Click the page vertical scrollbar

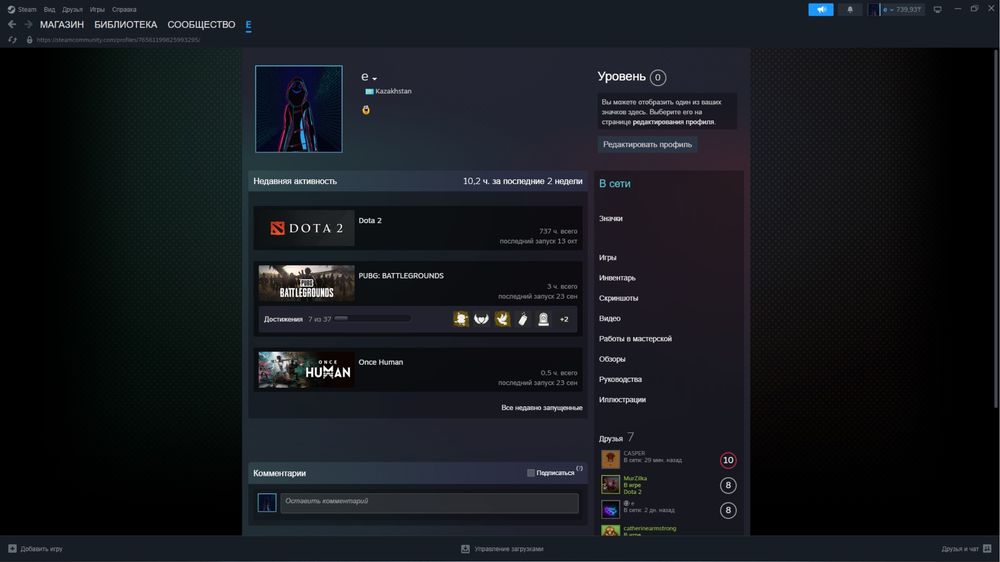(996, 228)
